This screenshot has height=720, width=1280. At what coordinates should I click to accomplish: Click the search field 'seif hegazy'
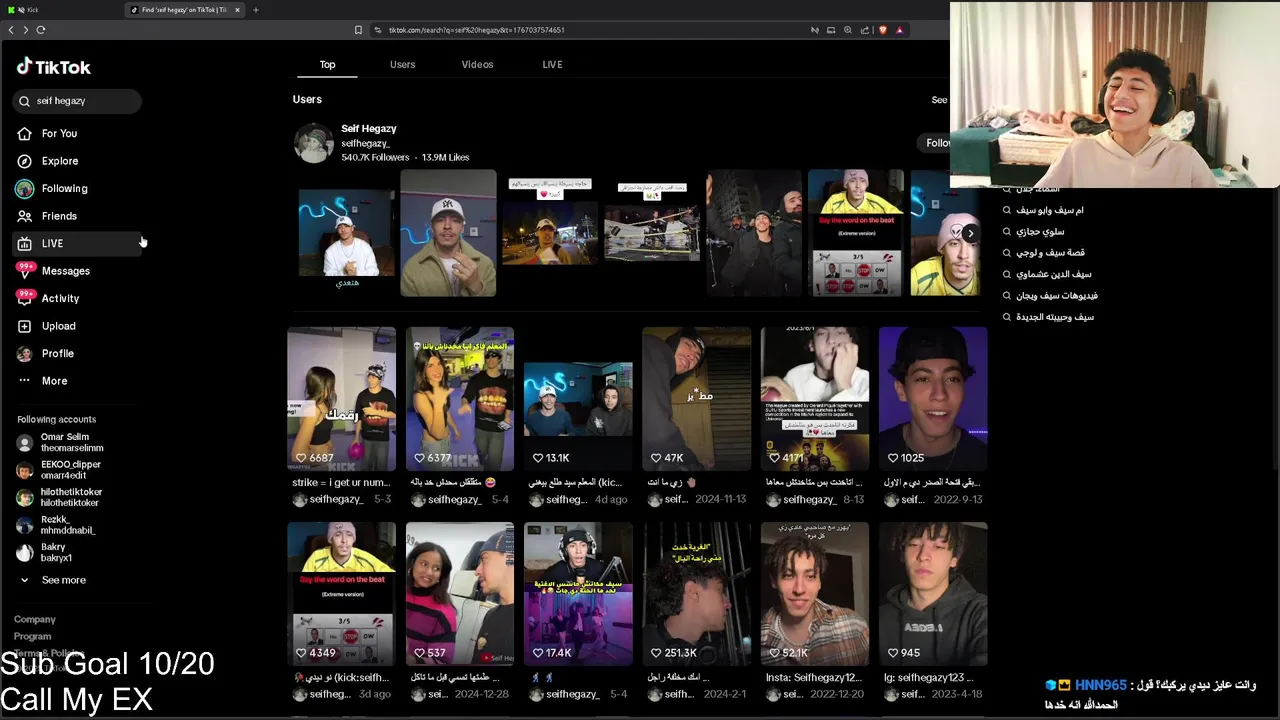coord(77,101)
